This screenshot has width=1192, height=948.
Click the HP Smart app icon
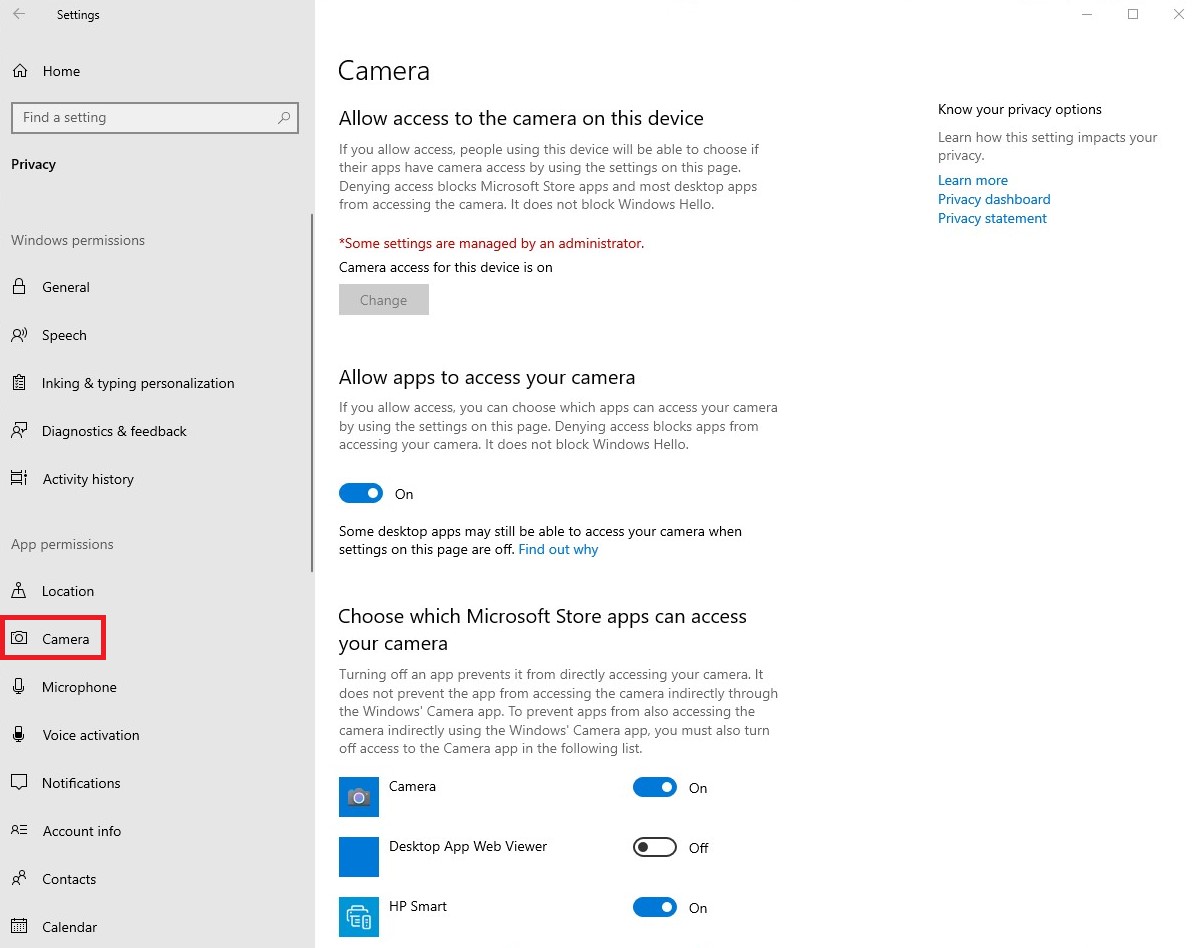pos(358,917)
